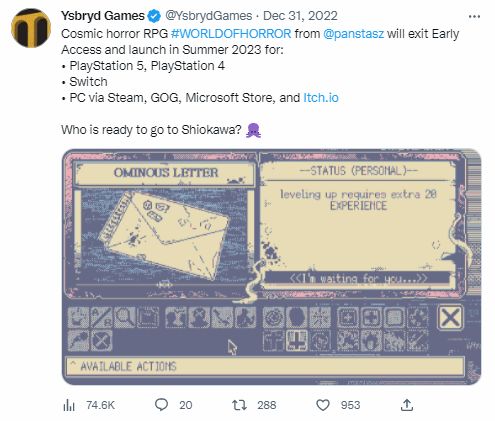
Task: Follow the Itch.io link
Action: (x=321, y=98)
